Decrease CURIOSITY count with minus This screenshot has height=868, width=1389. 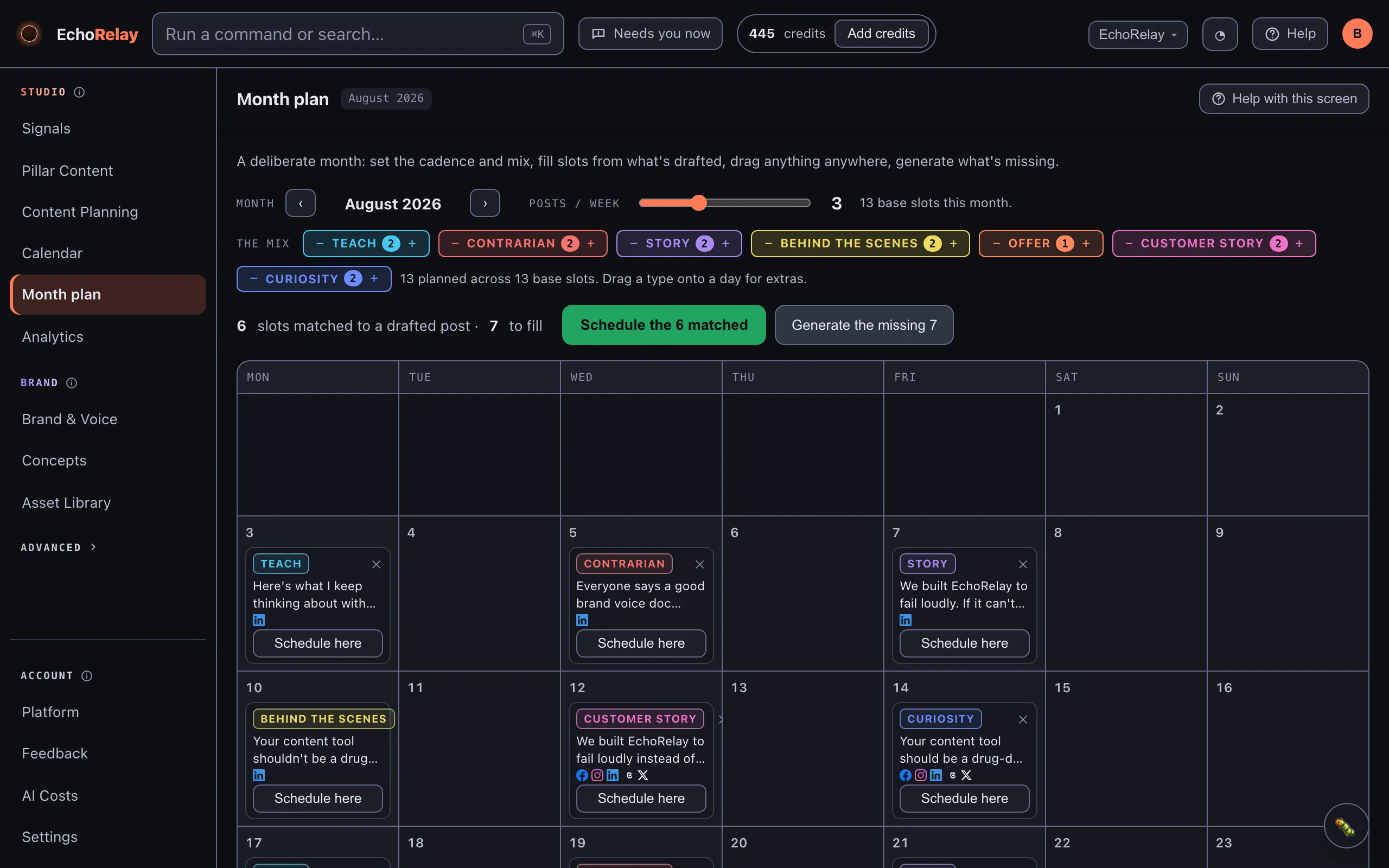(254, 278)
